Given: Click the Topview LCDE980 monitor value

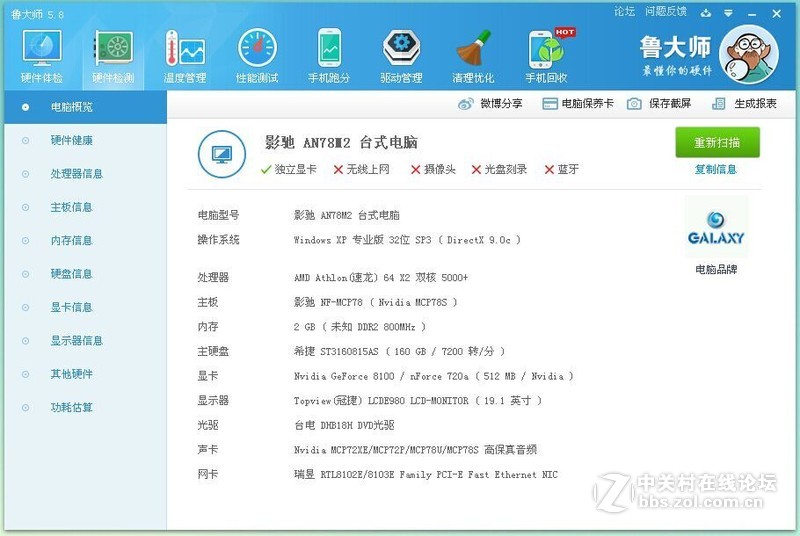Looking at the screenshot, I should pyautogui.click(x=417, y=401).
